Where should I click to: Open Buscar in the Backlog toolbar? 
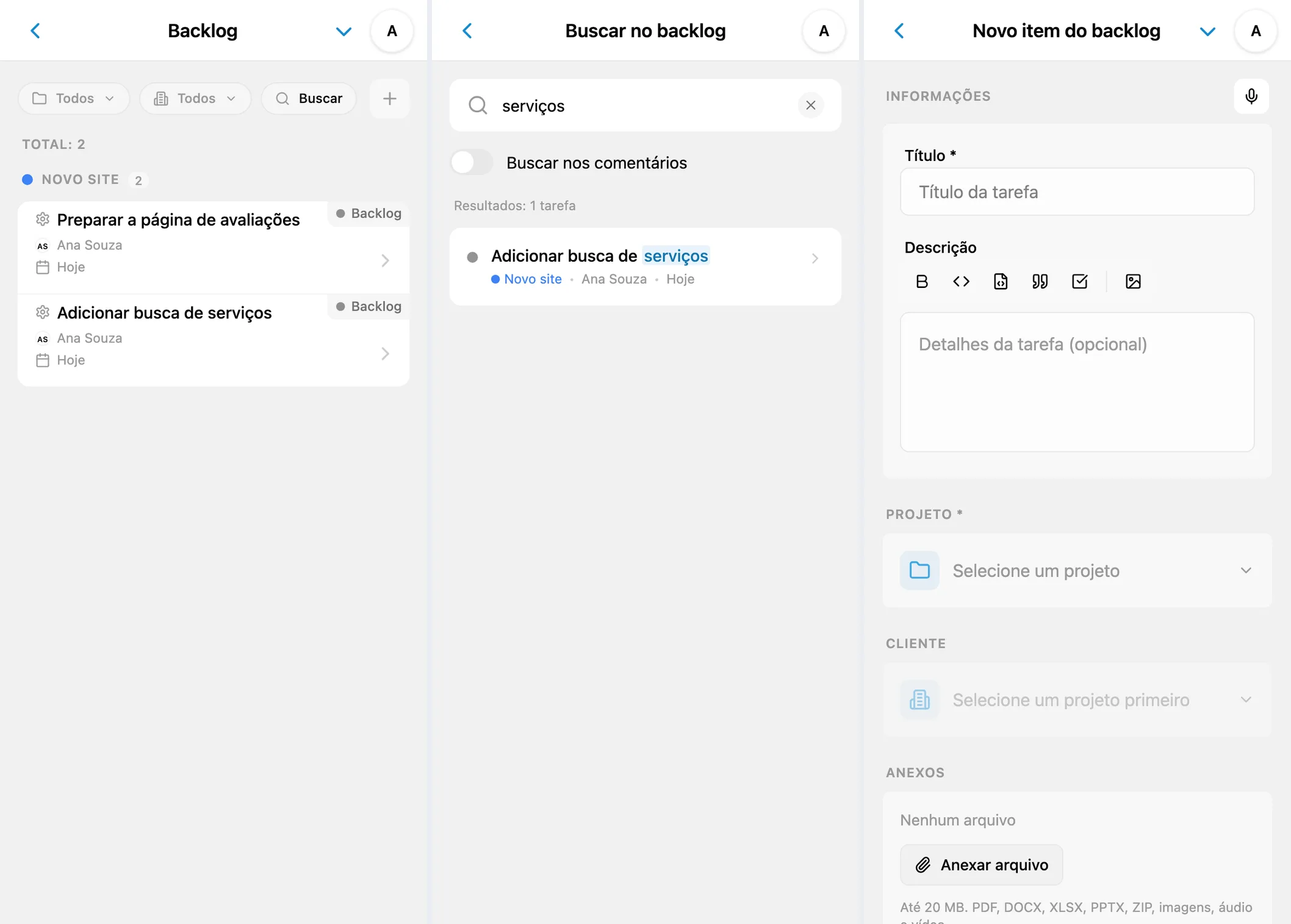point(309,99)
